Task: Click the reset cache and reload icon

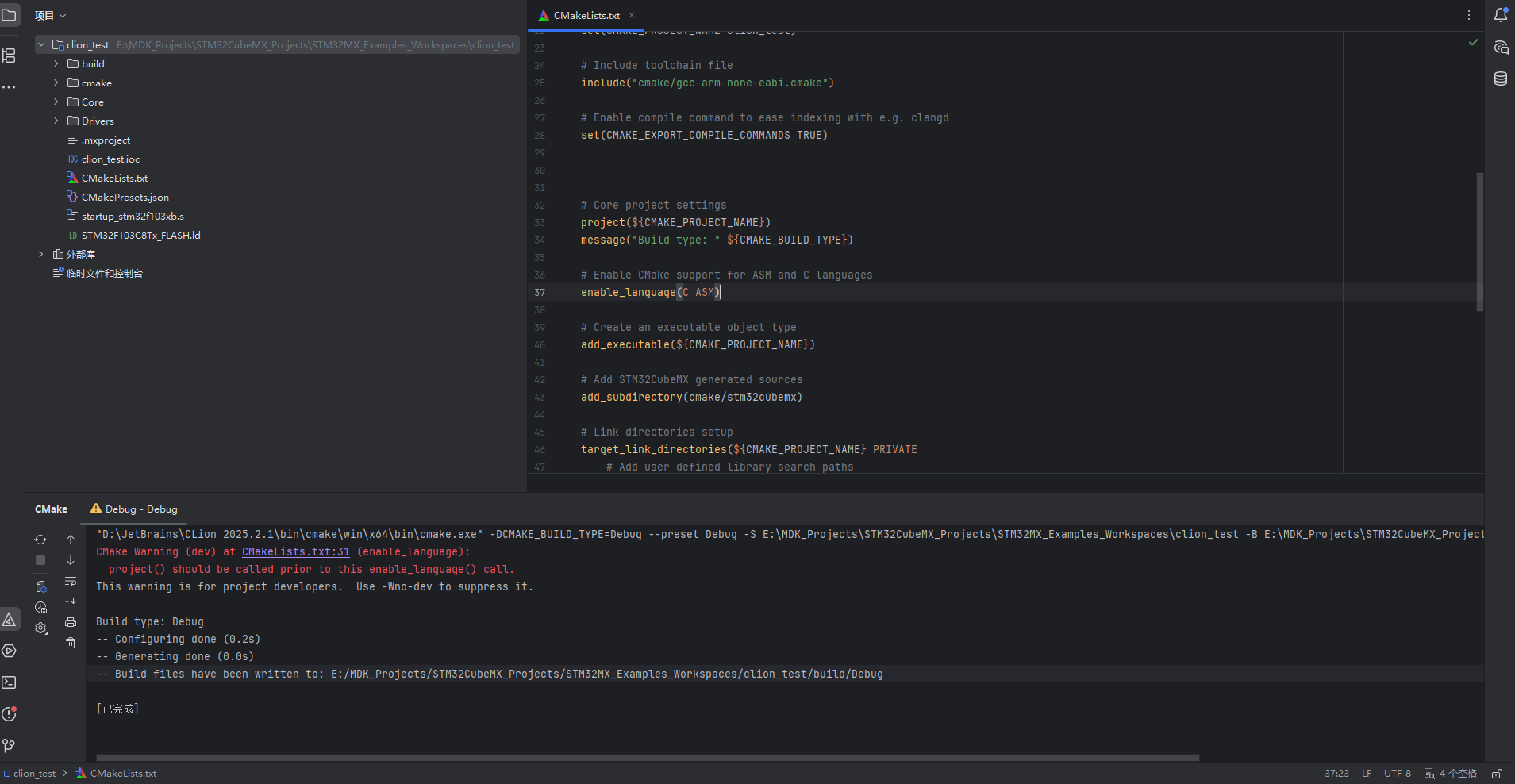Action: pyautogui.click(x=40, y=608)
